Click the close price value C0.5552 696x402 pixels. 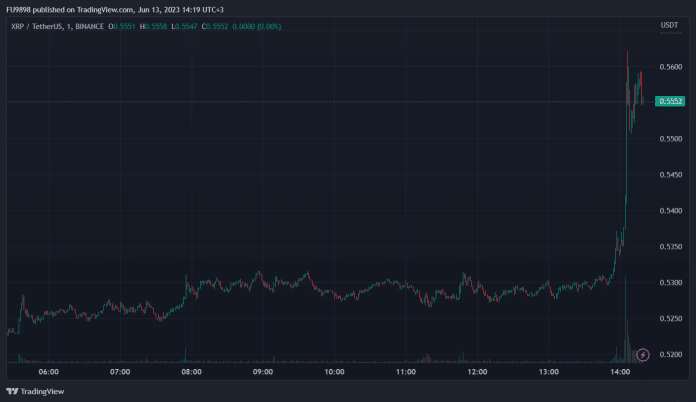click(x=213, y=26)
